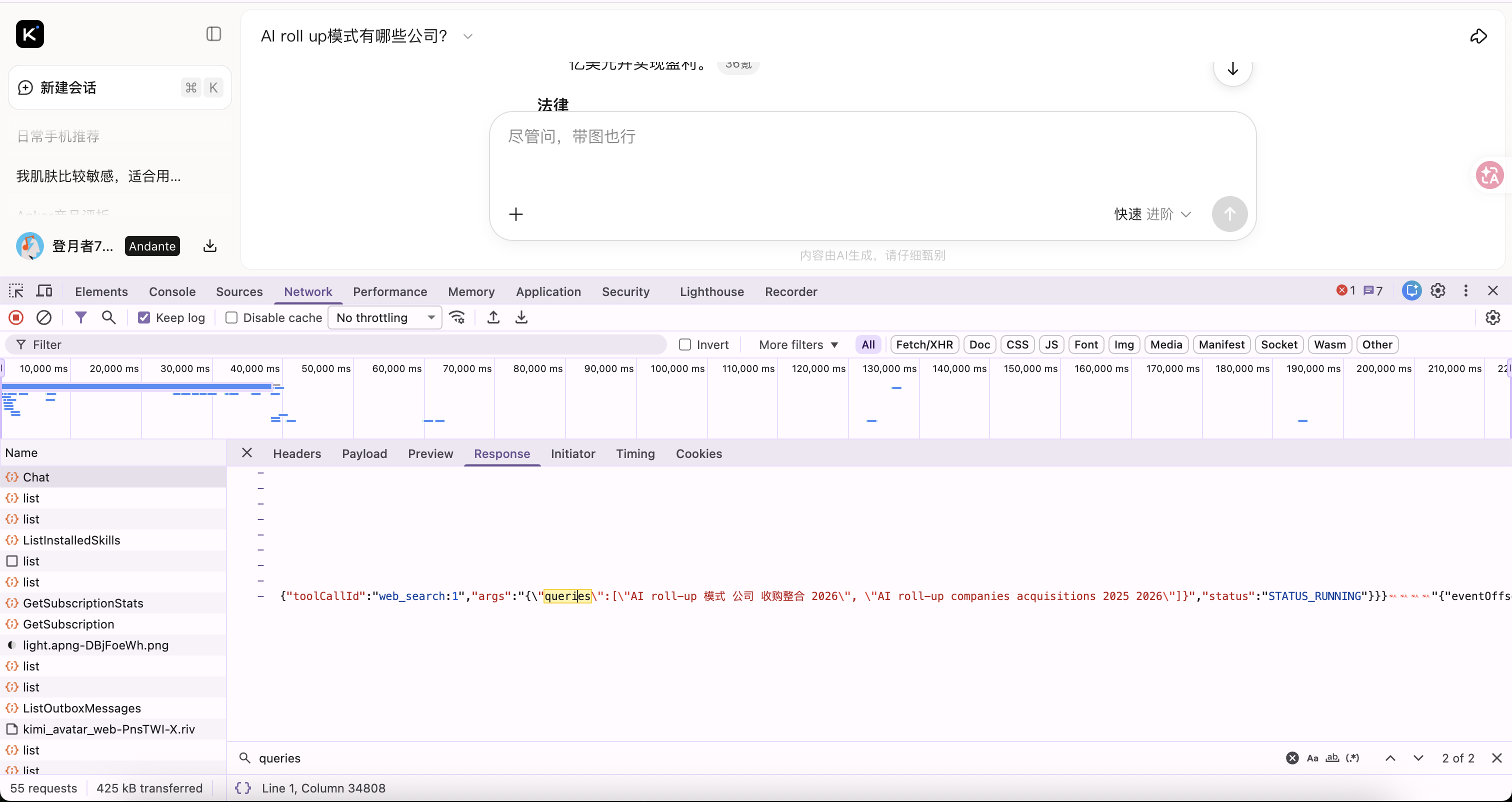The image size is (1512, 802).
Task: Toggle the network filter funnel icon
Action: click(81, 317)
